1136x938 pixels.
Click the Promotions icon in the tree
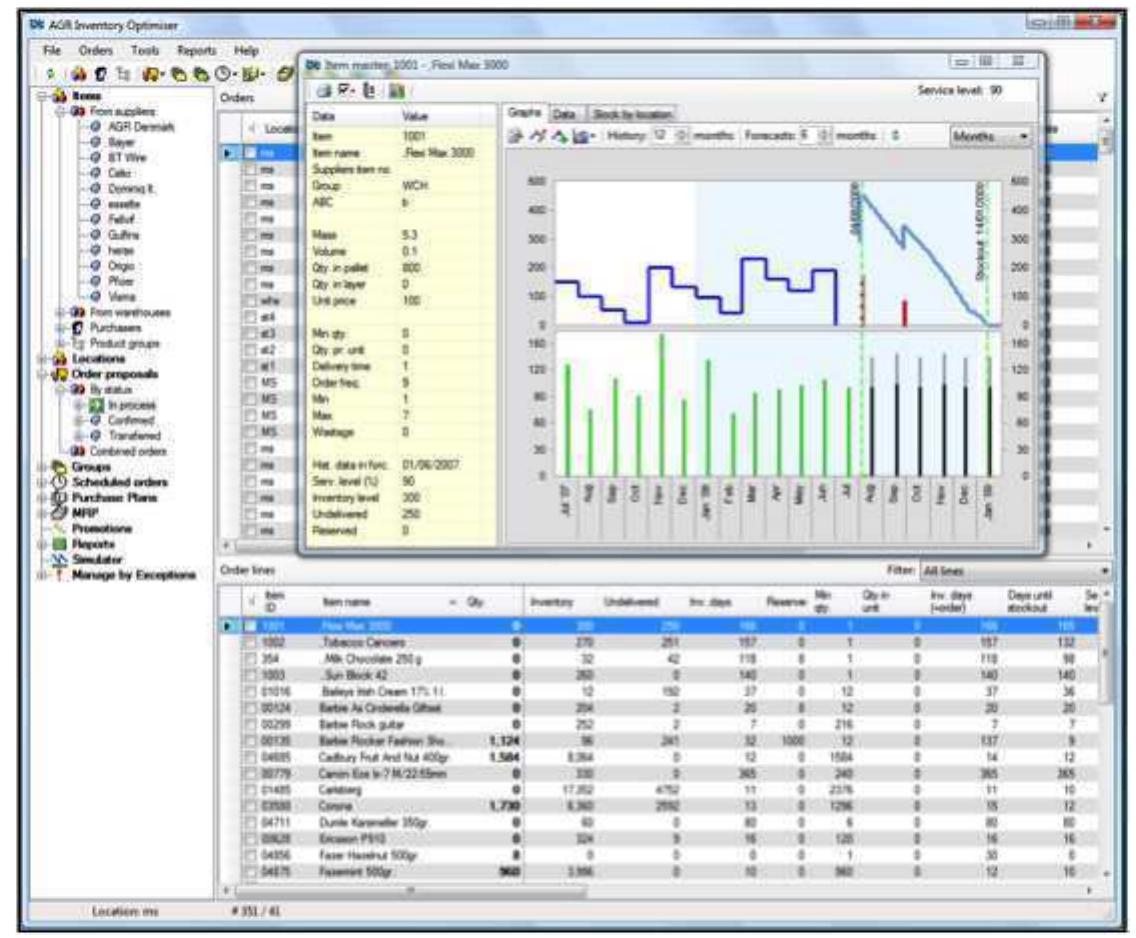(60, 529)
